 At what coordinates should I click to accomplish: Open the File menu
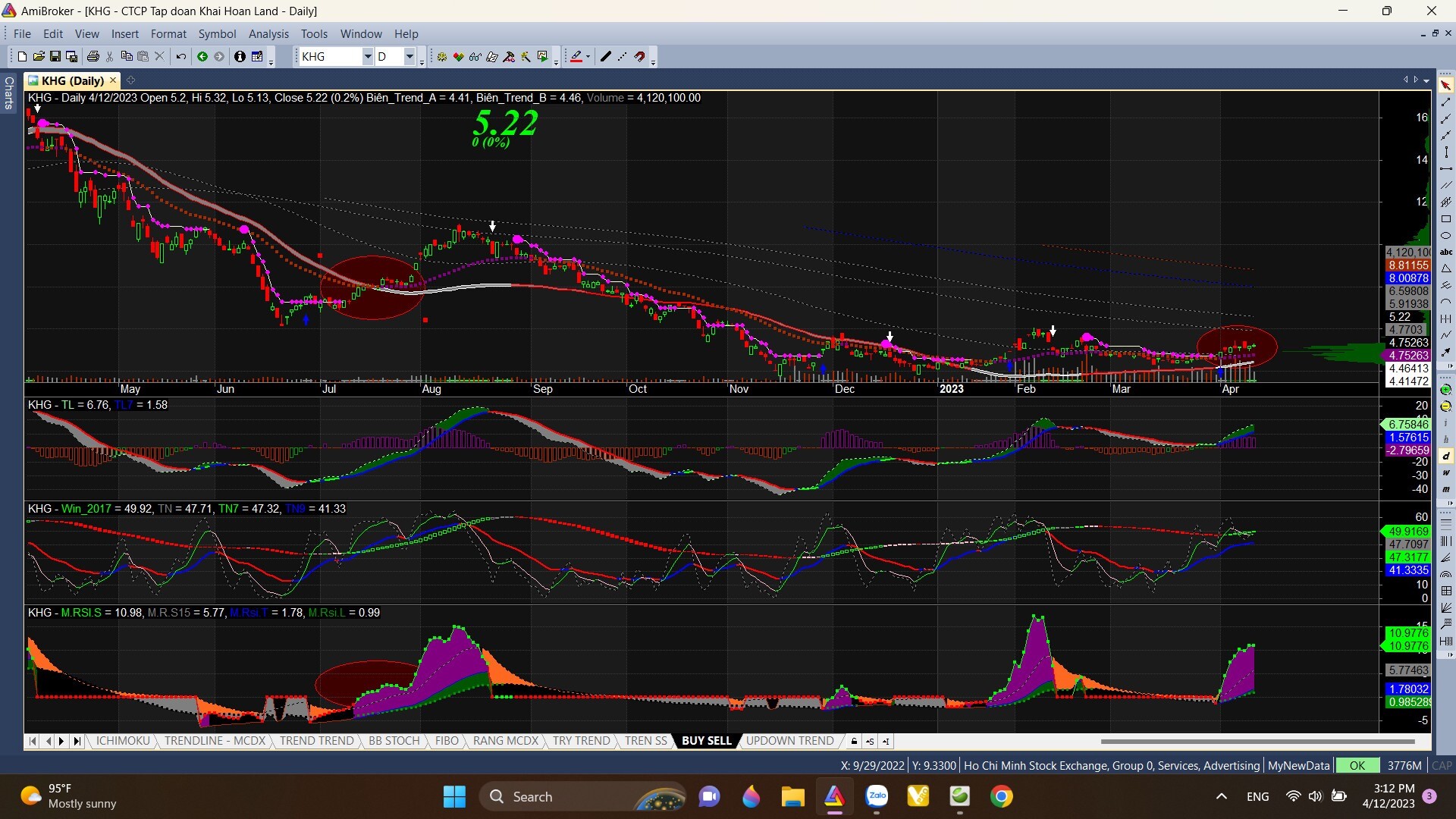22,34
